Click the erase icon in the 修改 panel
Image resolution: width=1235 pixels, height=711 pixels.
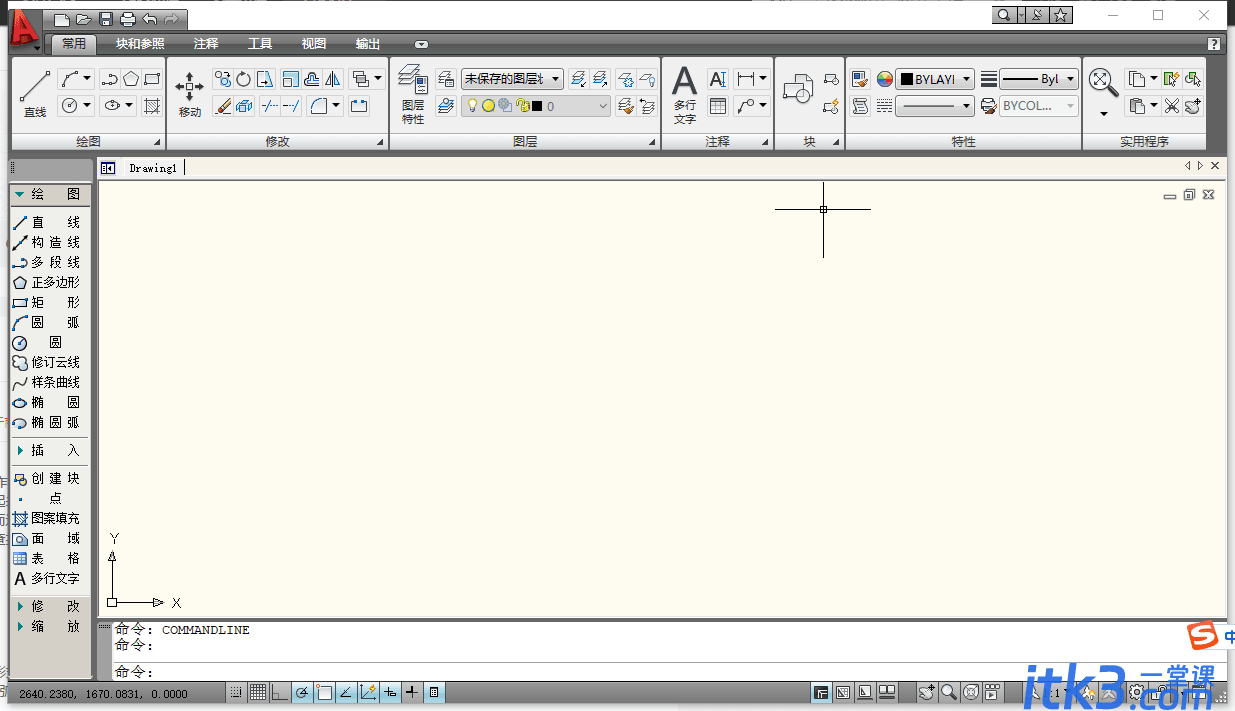(x=223, y=105)
